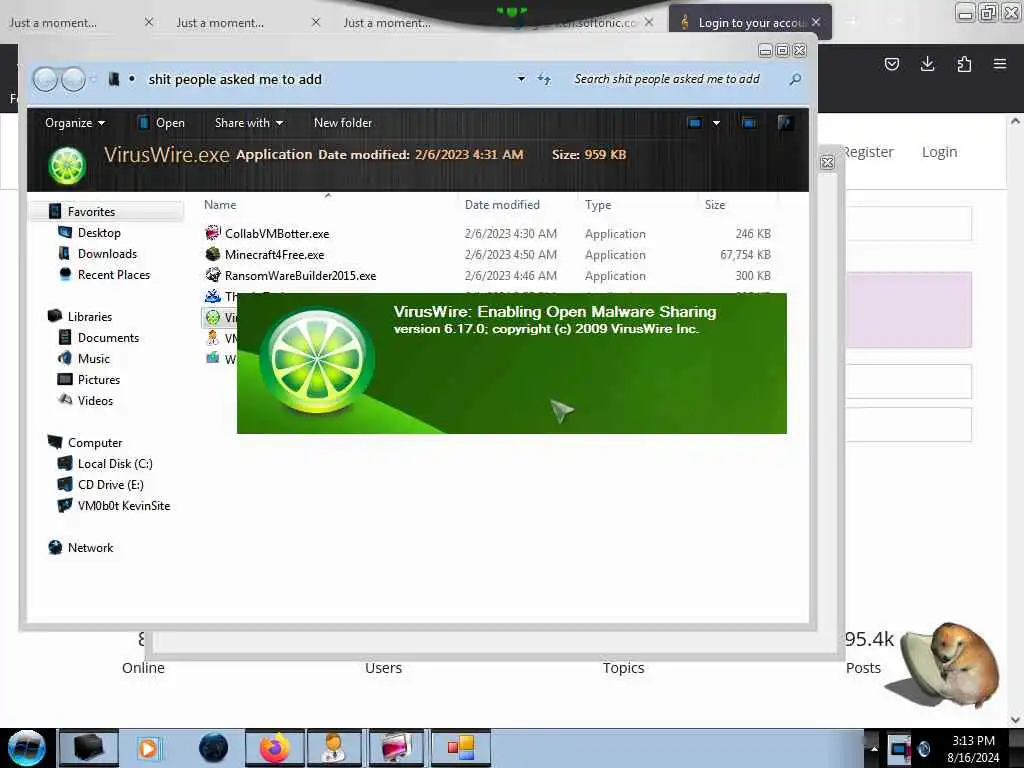Open the view options dropdown arrow
Viewport: 1024px width, 768px height.
pos(716,123)
